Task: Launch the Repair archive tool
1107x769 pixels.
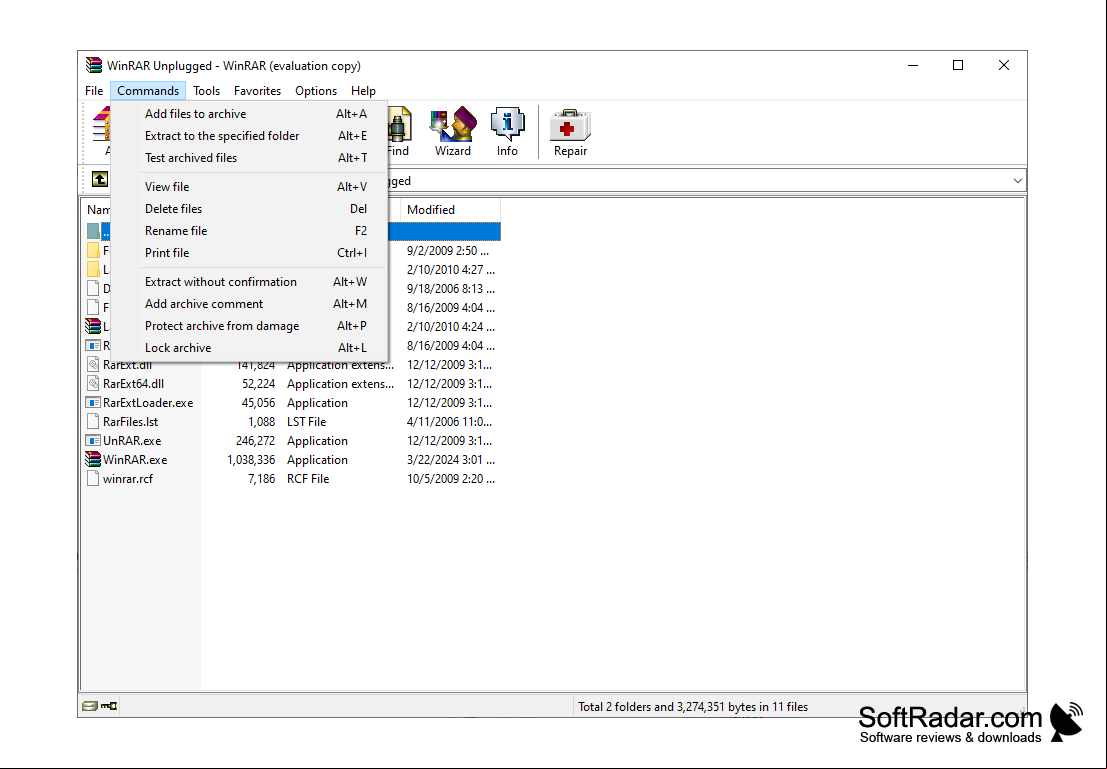Action: click(x=570, y=131)
